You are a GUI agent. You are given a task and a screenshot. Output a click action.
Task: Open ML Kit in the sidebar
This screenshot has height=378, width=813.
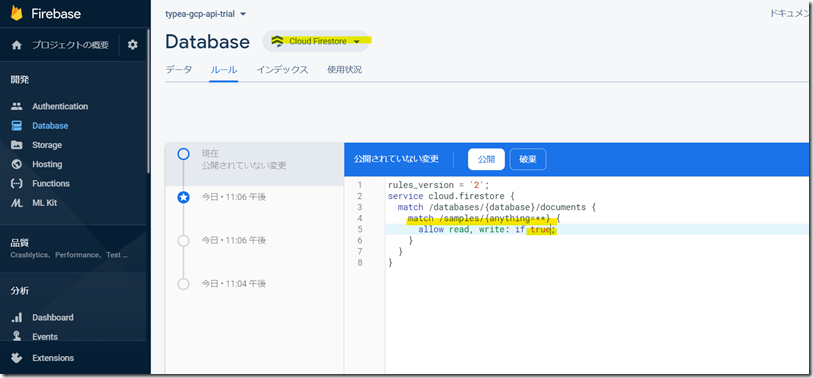45,203
